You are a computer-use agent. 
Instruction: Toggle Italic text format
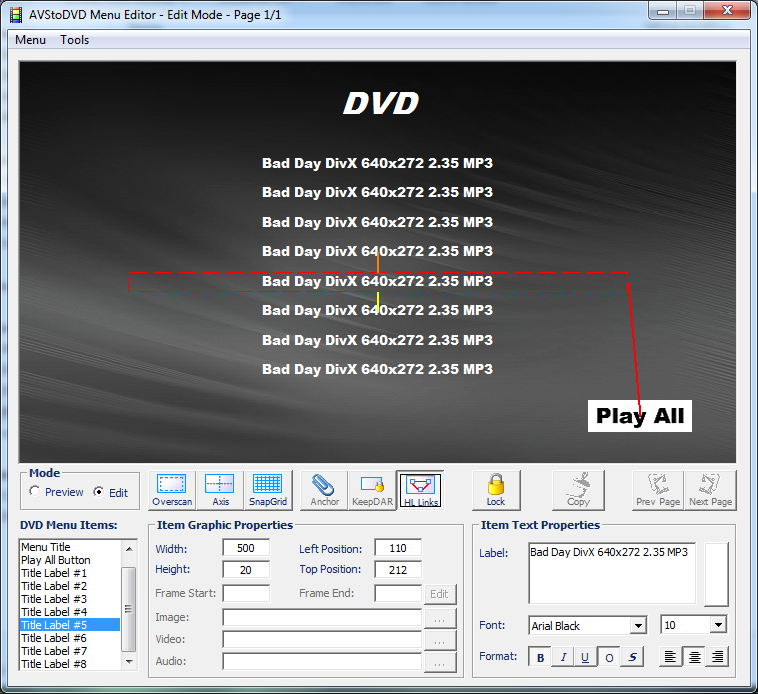pos(563,657)
